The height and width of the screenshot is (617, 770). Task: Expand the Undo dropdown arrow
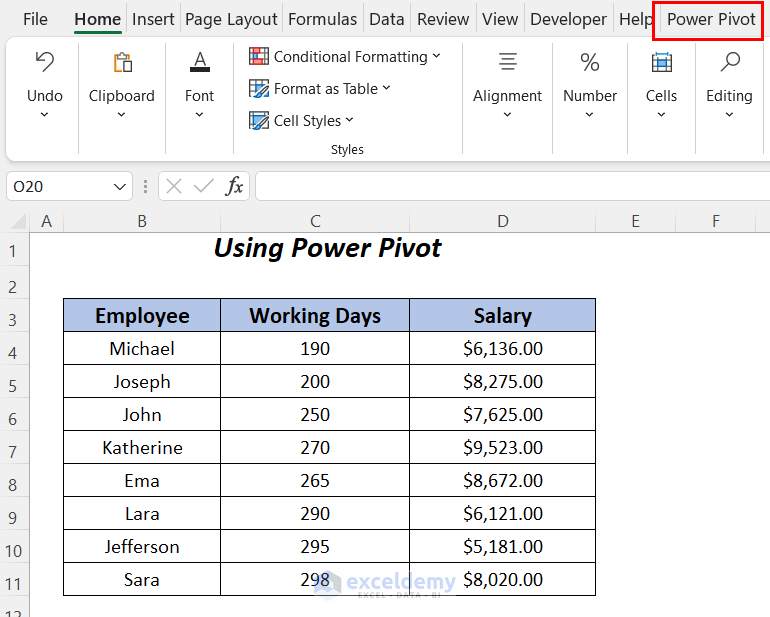(x=44, y=115)
